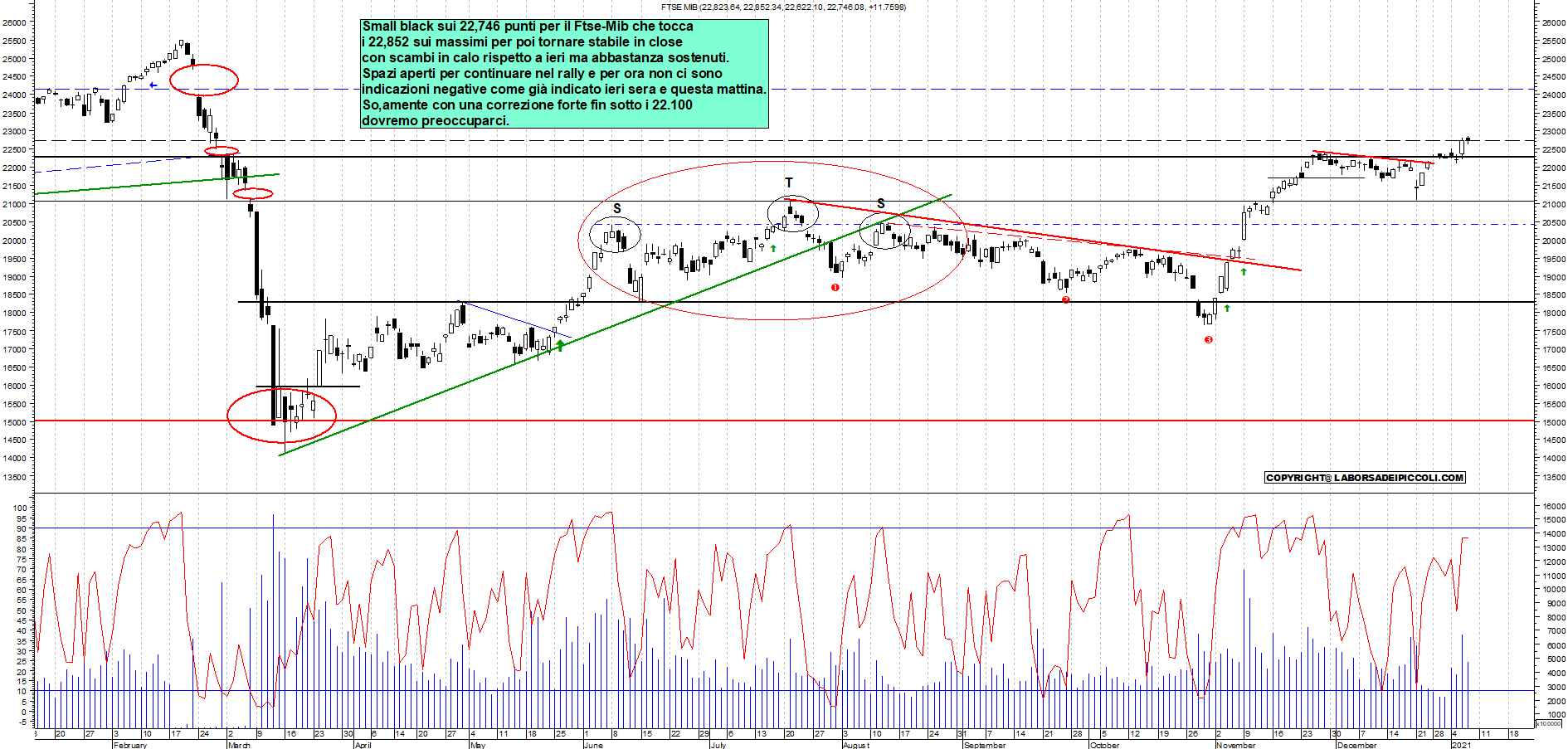Click the June month label
Screen dimensions: 1568x749
point(593,745)
